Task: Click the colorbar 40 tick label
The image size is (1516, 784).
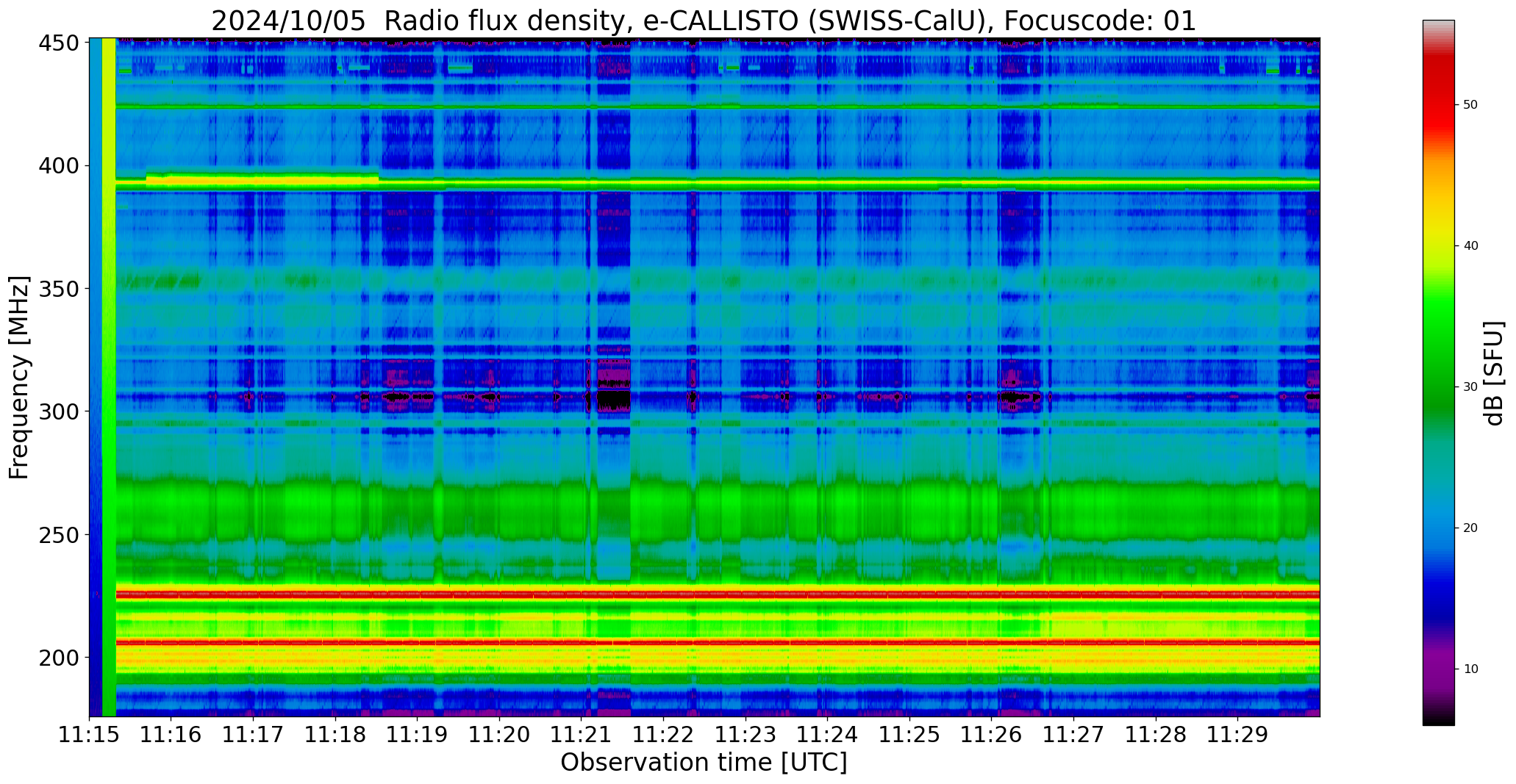Action: (1470, 246)
